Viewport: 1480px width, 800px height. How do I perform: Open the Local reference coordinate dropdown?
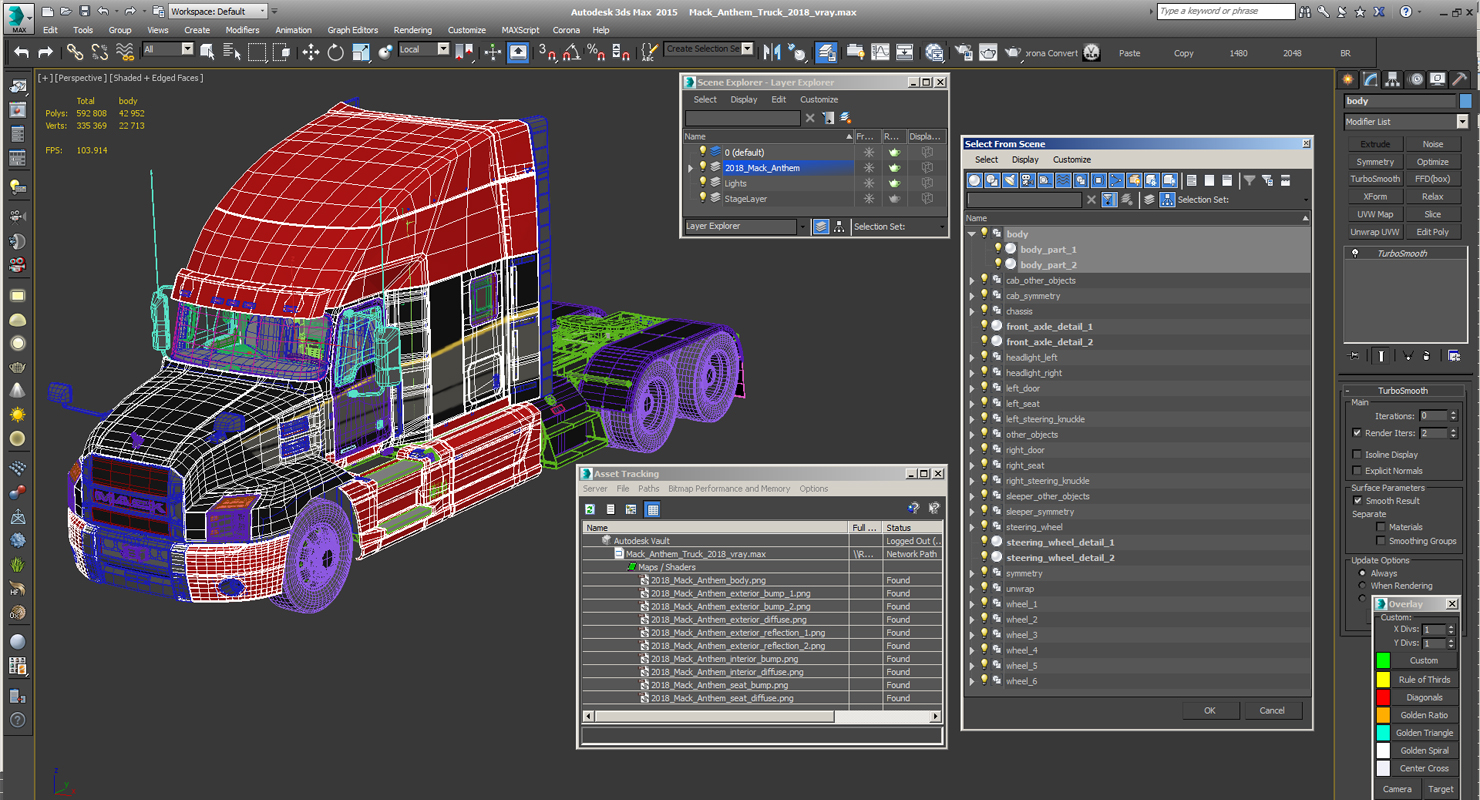[x=424, y=49]
